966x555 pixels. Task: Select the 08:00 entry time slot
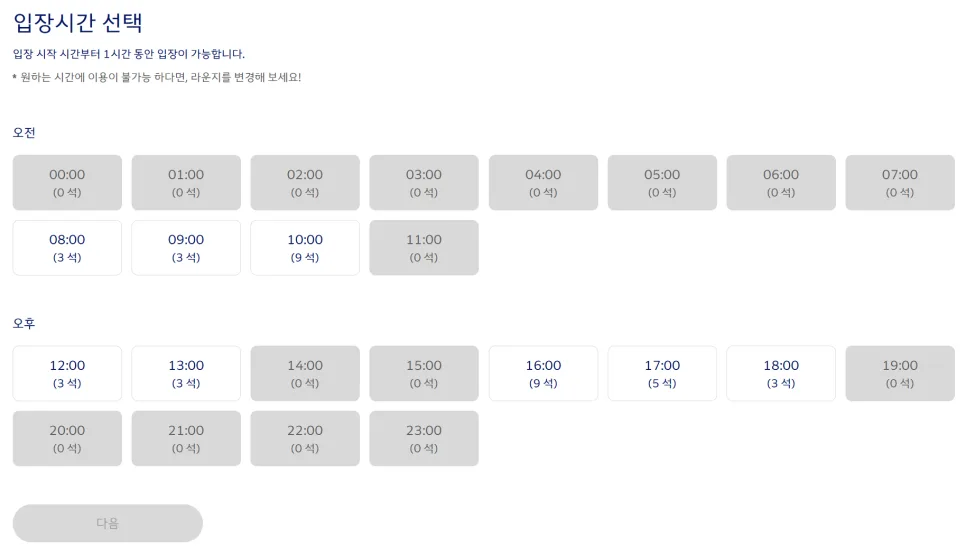(x=67, y=248)
